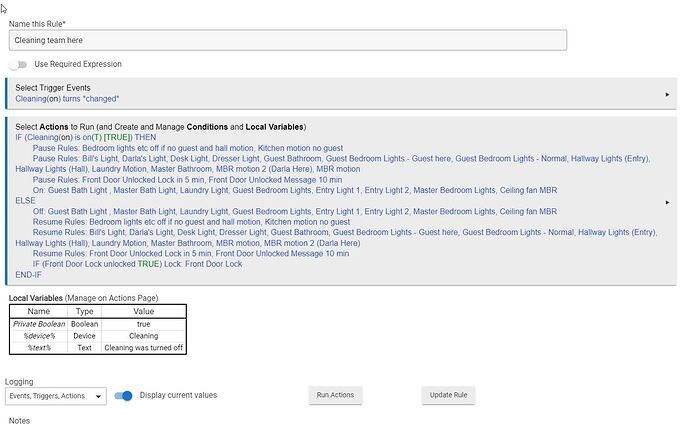Screen dimensions: 690x425
Task: Click the 'IF (Front Door Lock unlocked' action
Action: click(x=137, y=264)
